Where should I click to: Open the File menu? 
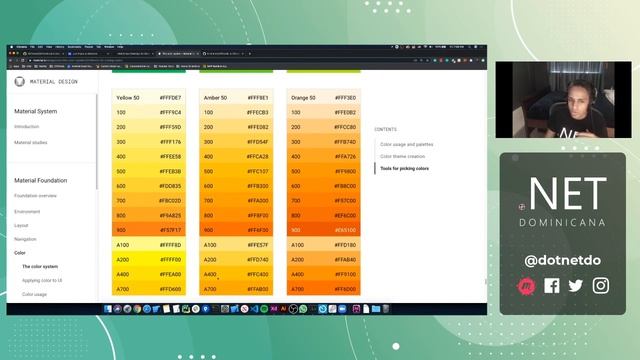32,47
